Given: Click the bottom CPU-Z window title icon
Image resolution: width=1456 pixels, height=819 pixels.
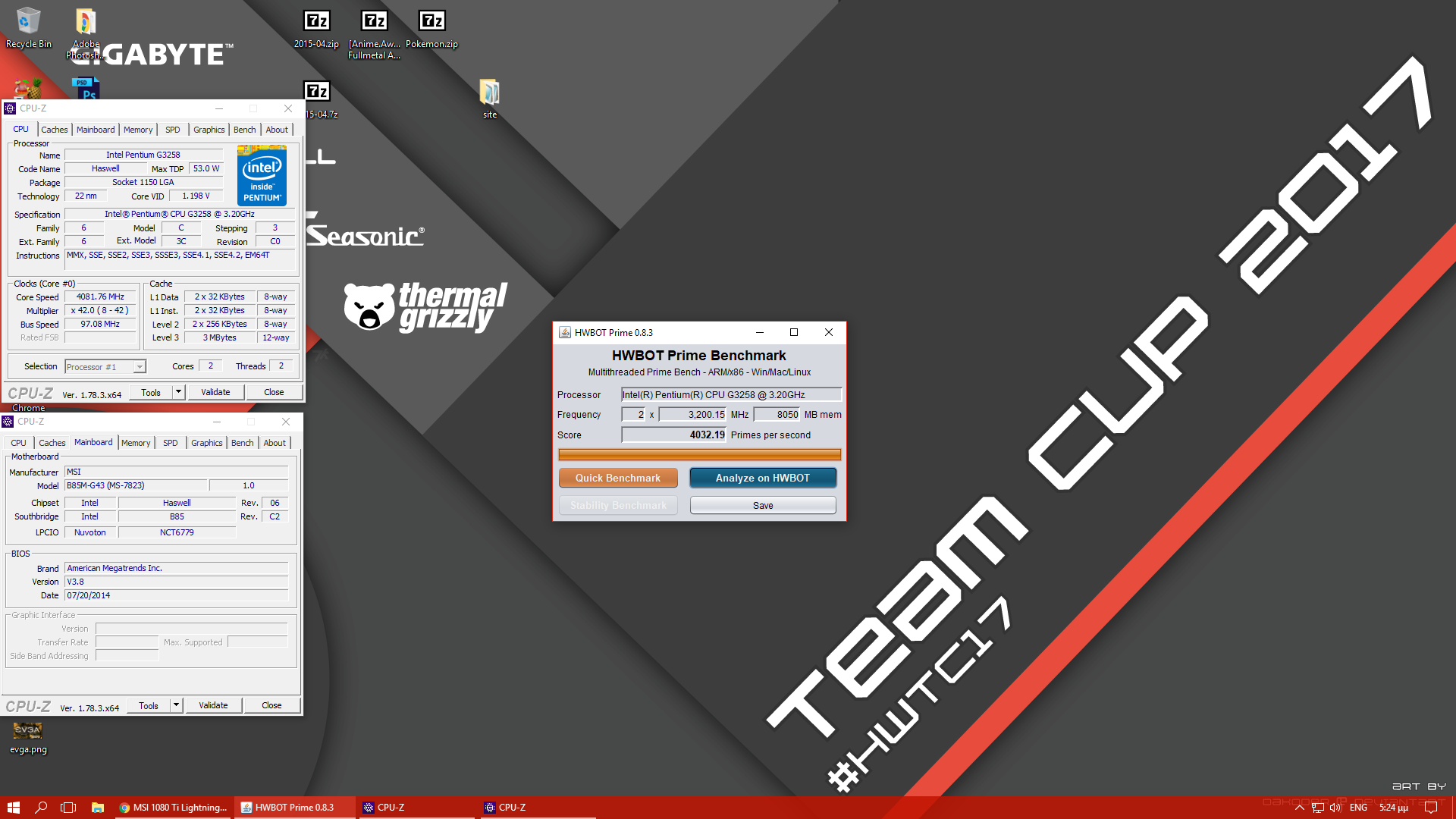Looking at the screenshot, I should coord(8,422).
